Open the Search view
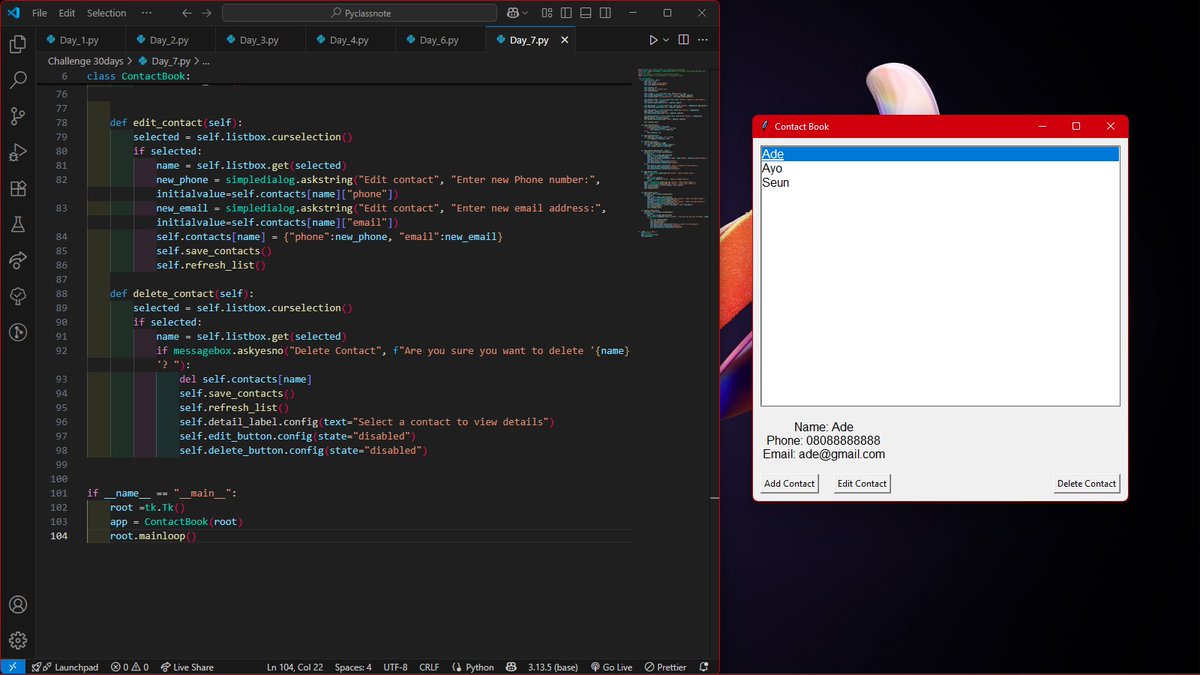 coord(16,81)
